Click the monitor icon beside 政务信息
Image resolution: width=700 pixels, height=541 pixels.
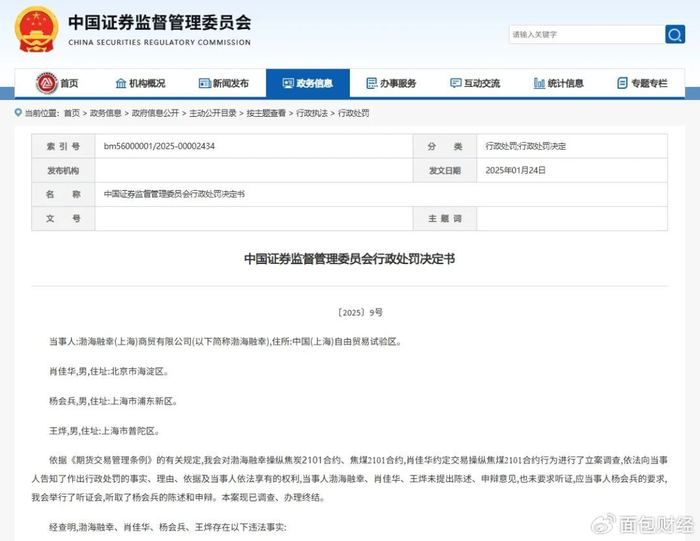click(x=288, y=83)
